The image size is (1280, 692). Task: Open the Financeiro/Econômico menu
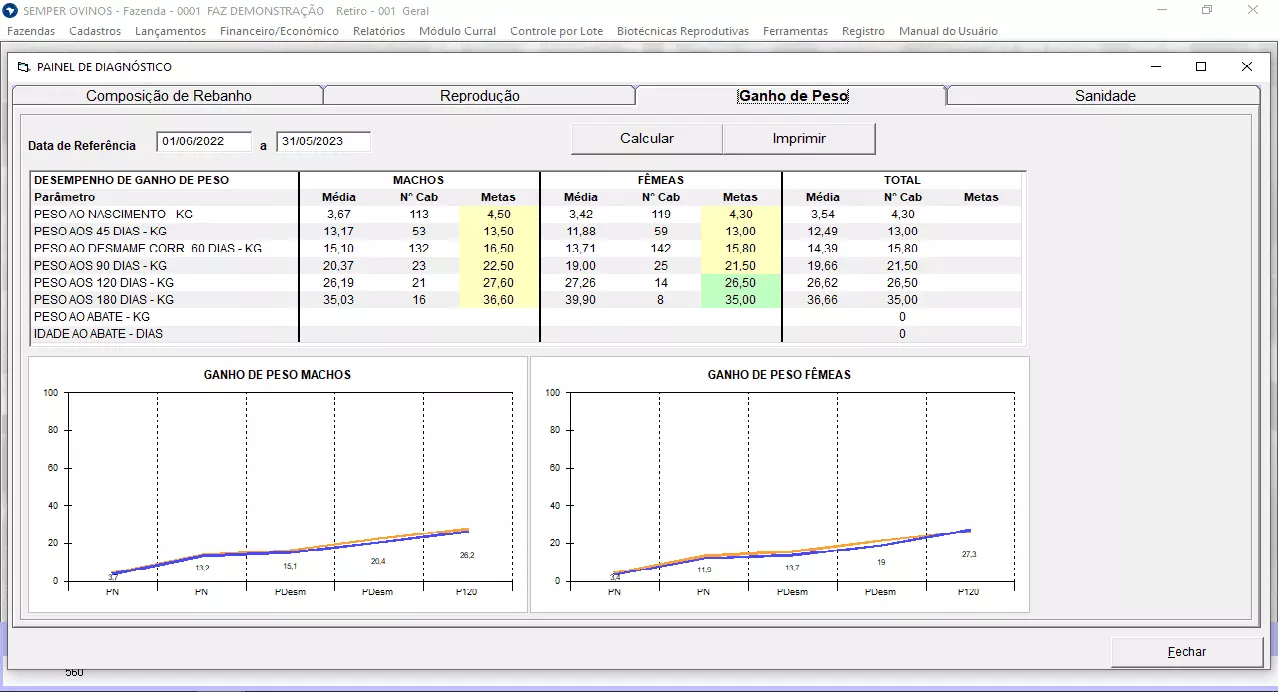tap(279, 31)
